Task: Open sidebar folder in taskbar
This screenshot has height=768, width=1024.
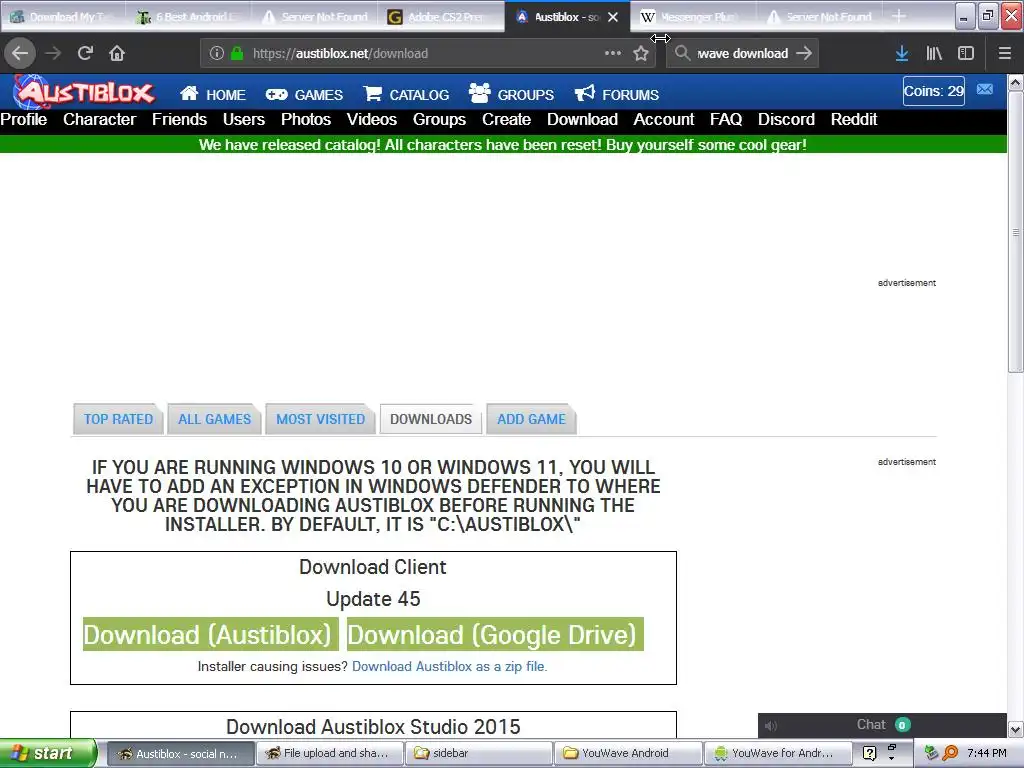Action: click(x=479, y=753)
